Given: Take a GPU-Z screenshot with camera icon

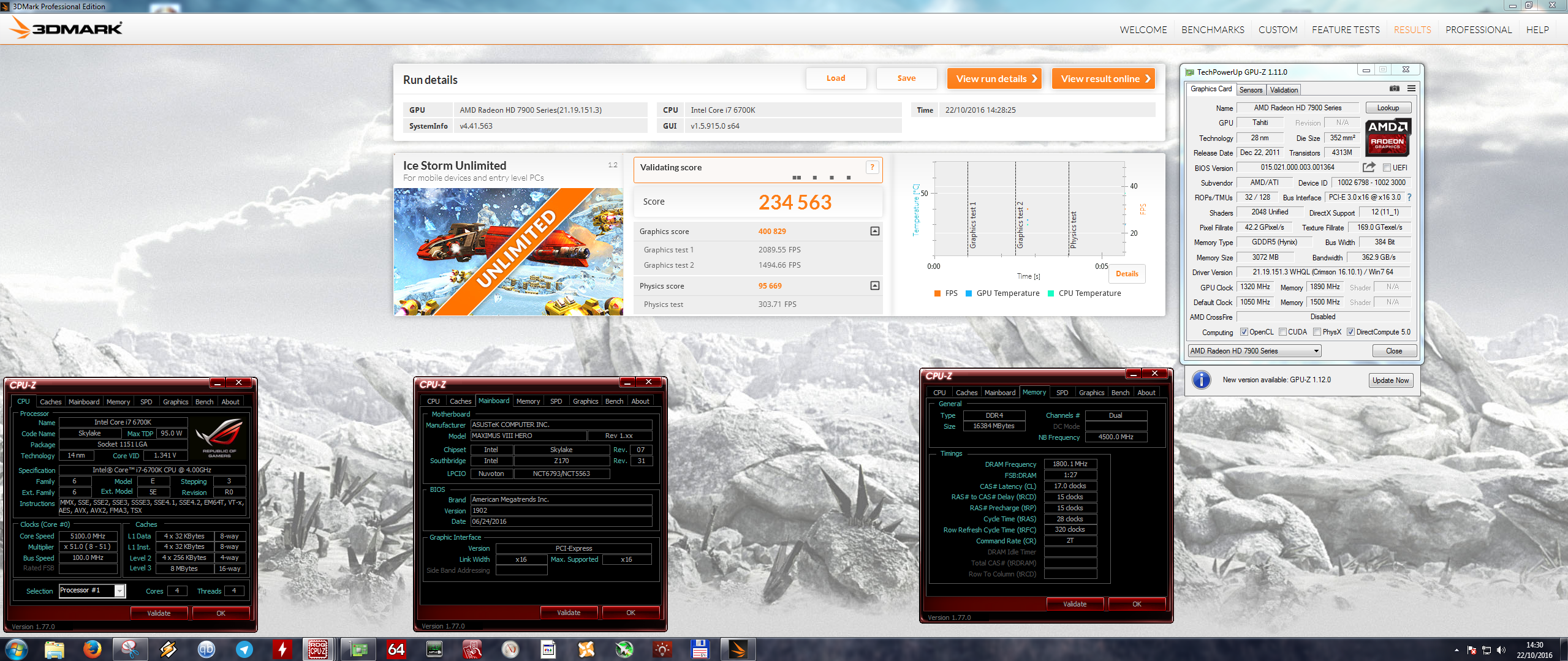Looking at the screenshot, I should click(1394, 89).
